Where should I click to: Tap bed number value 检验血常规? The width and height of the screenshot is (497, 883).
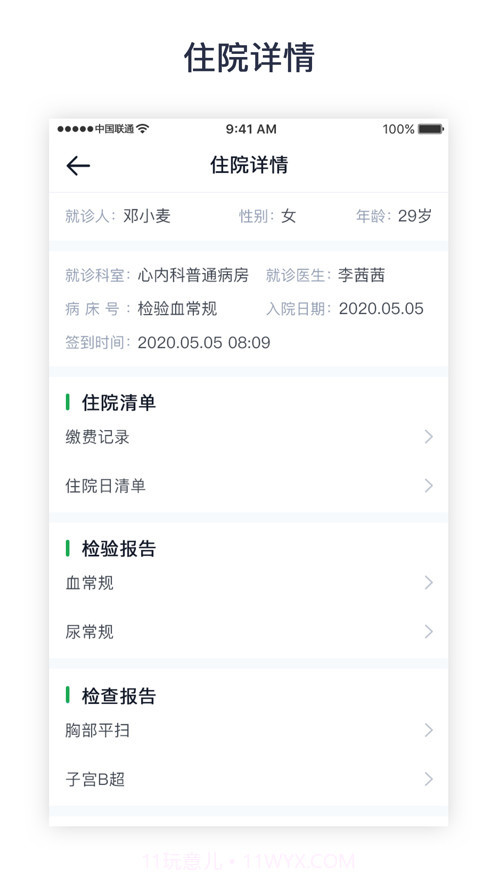[177, 309]
